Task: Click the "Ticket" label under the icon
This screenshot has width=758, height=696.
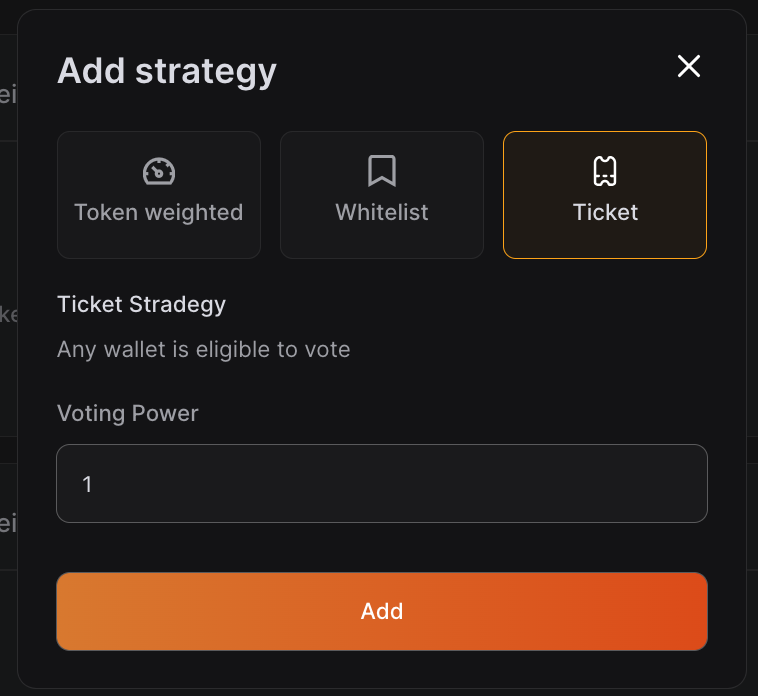Action: [x=605, y=212]
